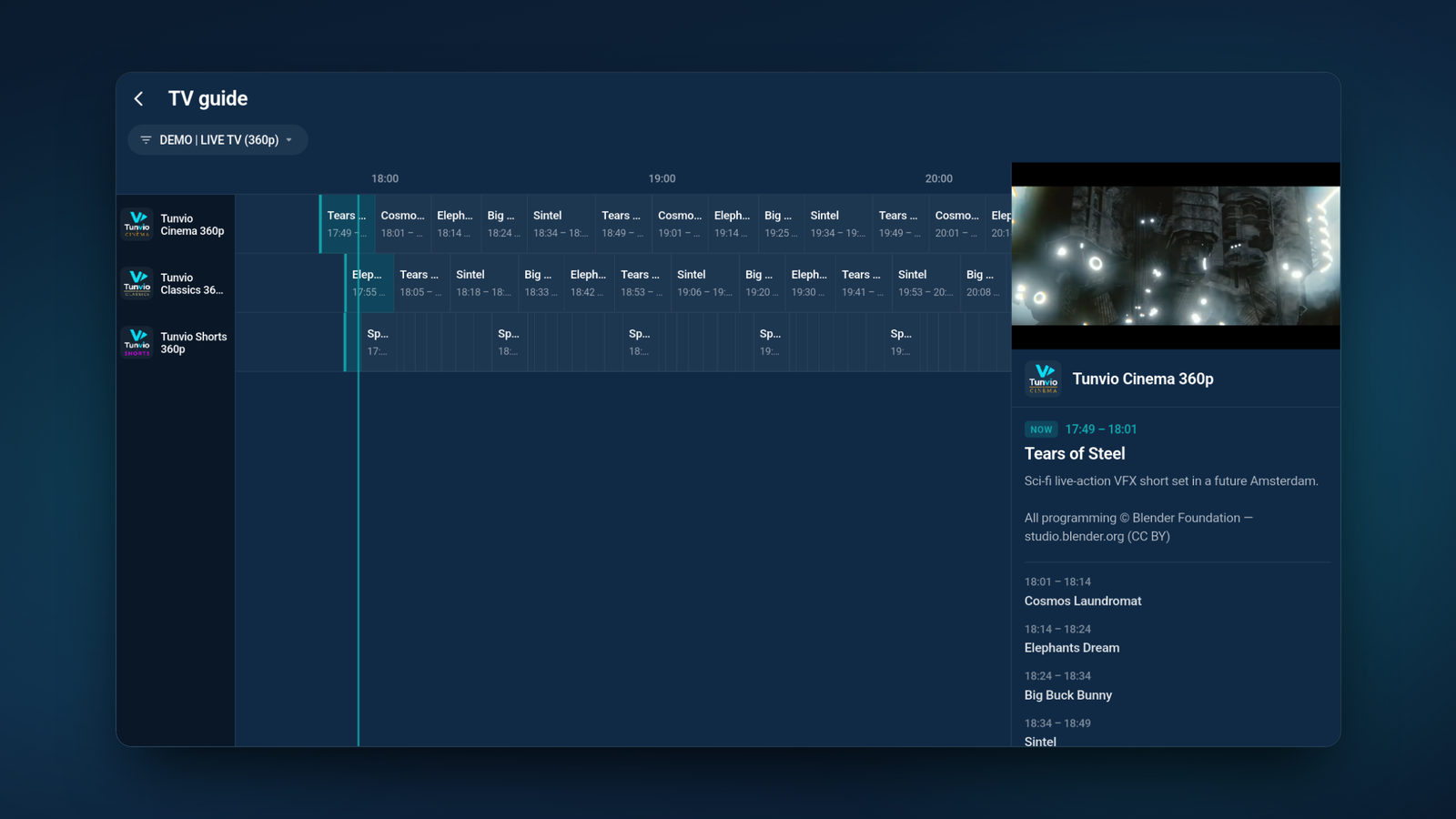Click the TV guide page title
The height and width of the screenshot is (819, 1456).
207,98
